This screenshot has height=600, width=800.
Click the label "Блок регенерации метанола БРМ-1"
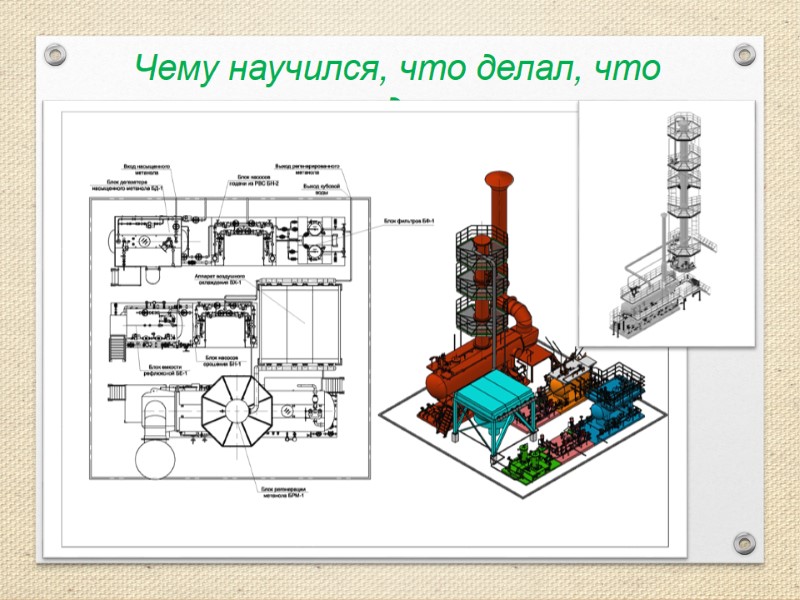coord(284,492)
